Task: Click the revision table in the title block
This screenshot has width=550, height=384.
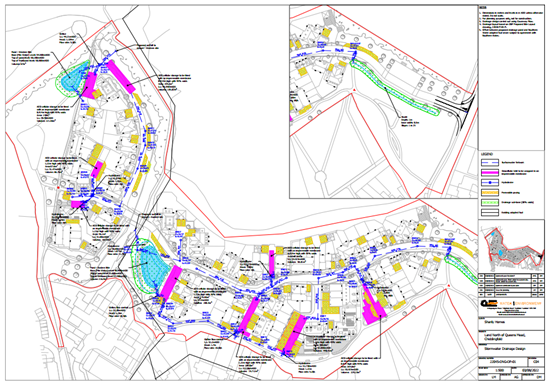Action: click(511, 285)
